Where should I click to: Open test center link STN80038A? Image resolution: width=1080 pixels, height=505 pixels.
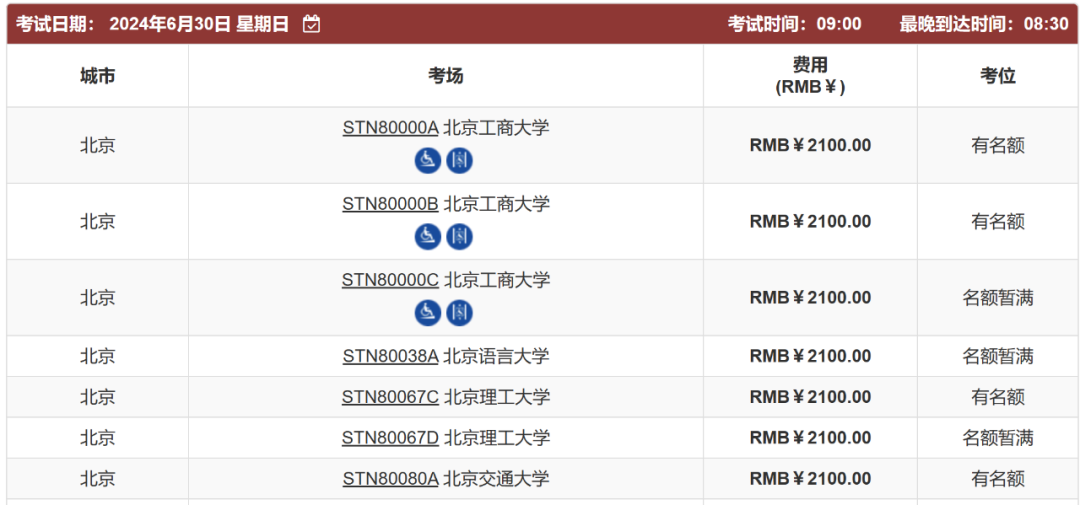[391, 356]
